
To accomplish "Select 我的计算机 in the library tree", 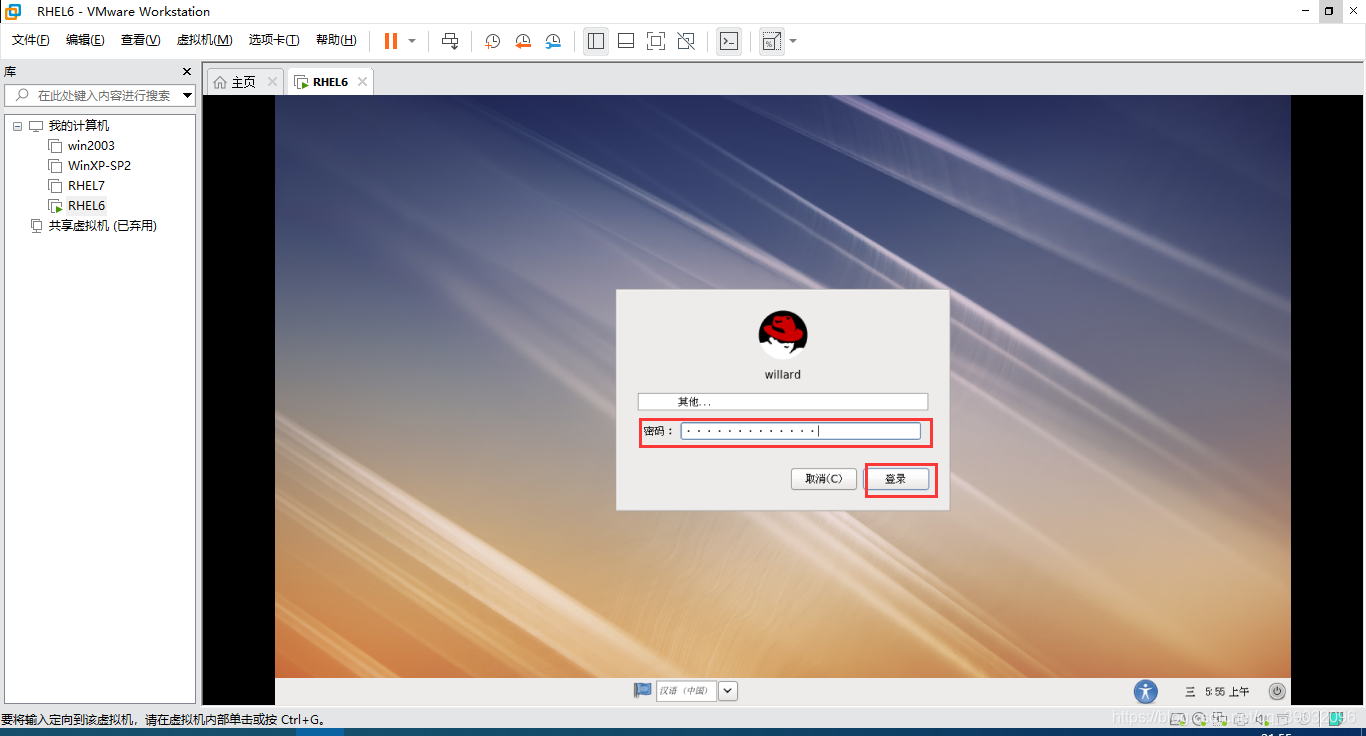I will click(x=79, y=126).
